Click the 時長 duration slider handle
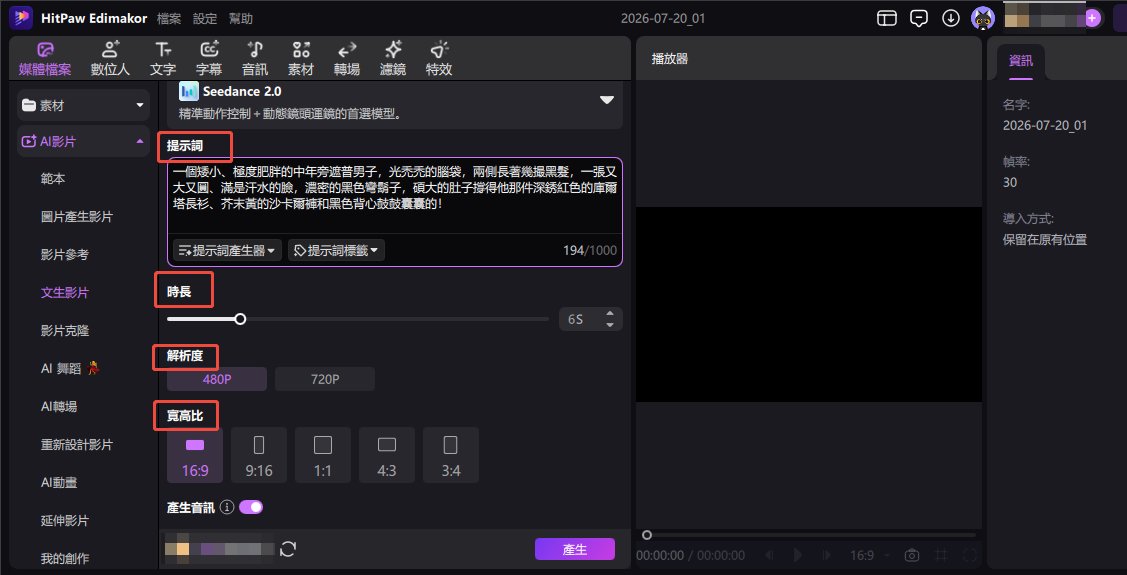This screenshot has width=1127, height=575. 240,318
